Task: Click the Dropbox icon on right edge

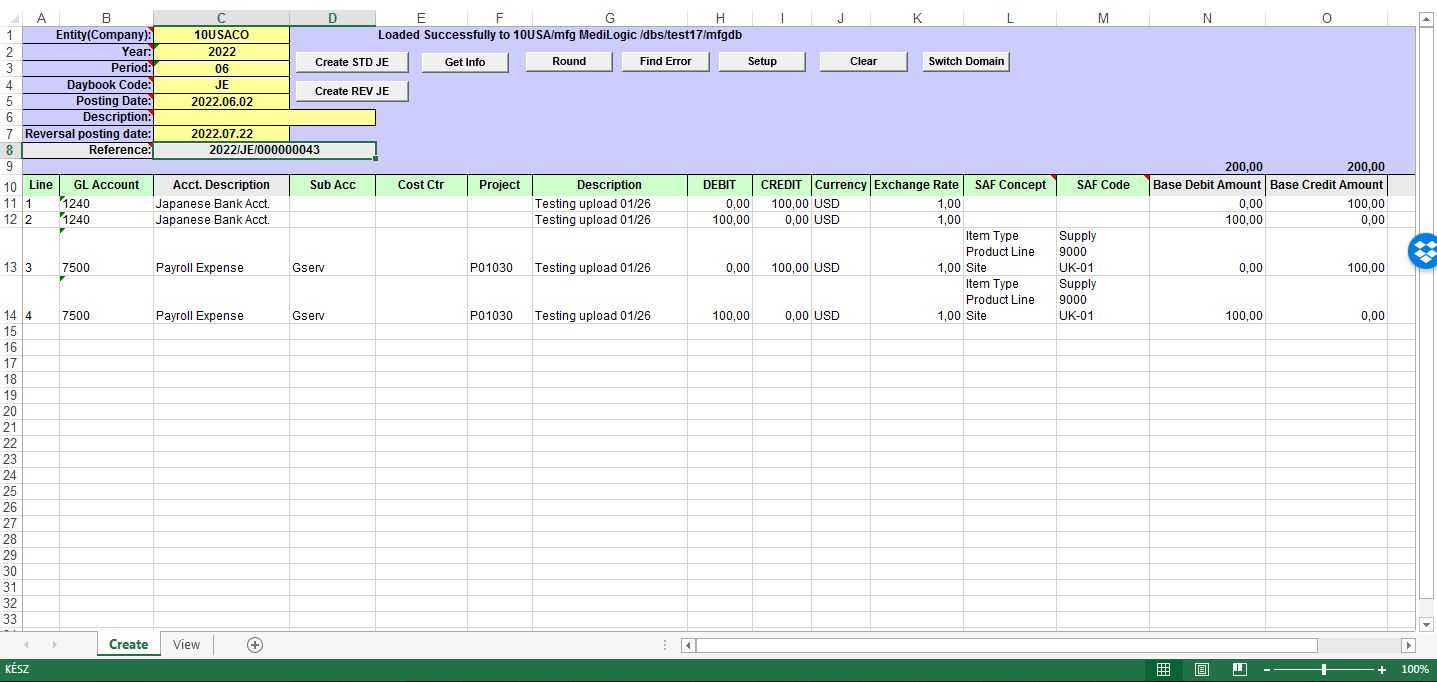Action: pyautogui.click(x=1424, y=251)
